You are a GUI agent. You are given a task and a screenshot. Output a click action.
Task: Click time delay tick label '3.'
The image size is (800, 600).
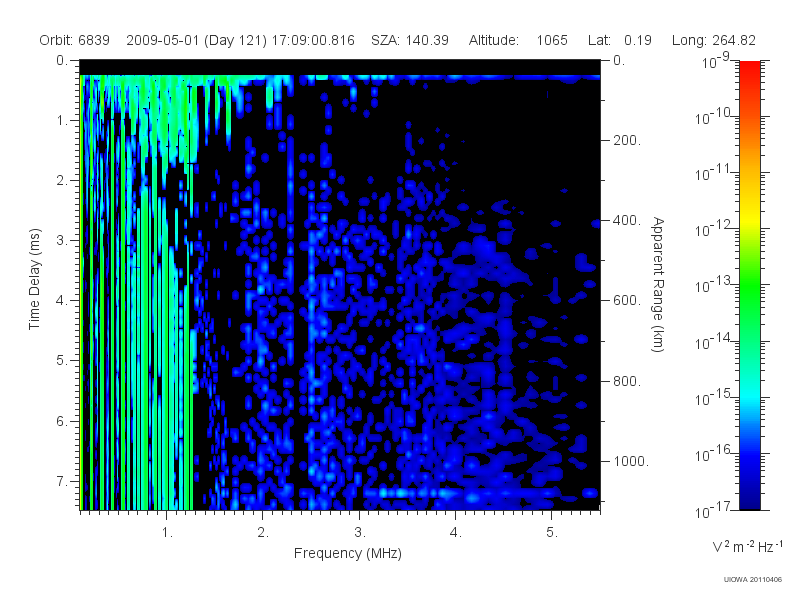tap(62, 240)
